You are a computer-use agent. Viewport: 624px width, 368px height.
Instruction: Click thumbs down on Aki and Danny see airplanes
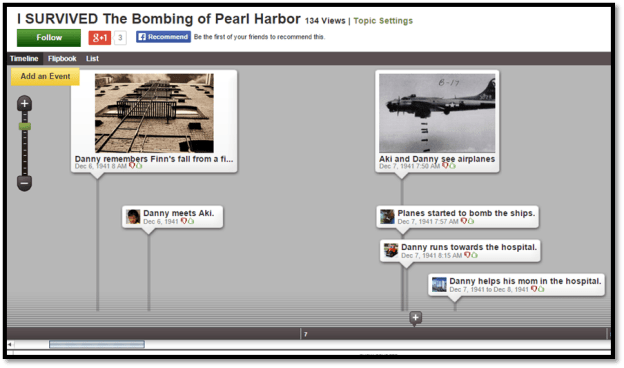point(445,166)
